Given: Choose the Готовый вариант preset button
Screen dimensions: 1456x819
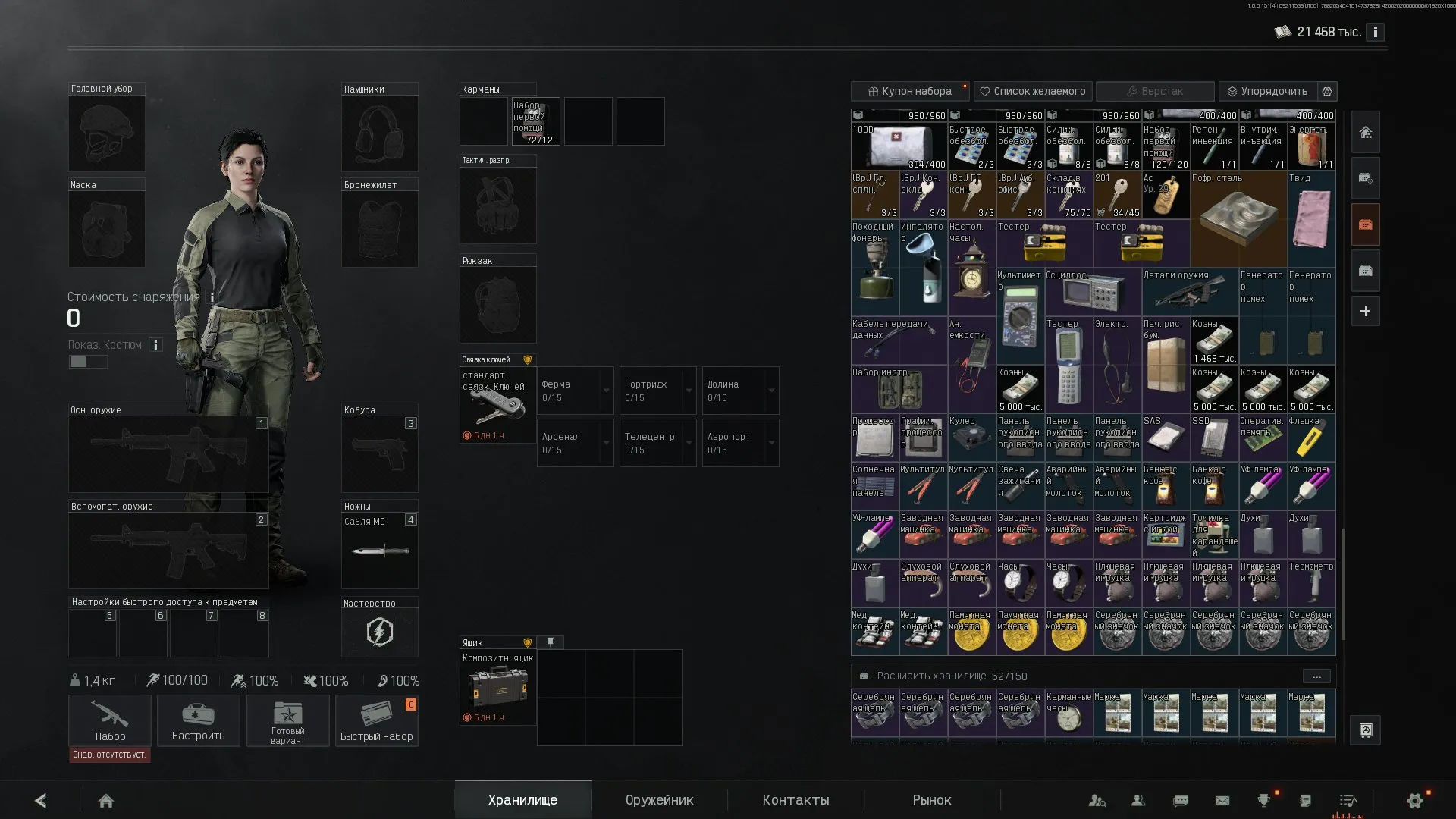Looking at the screenshot, I should point(287,720).
